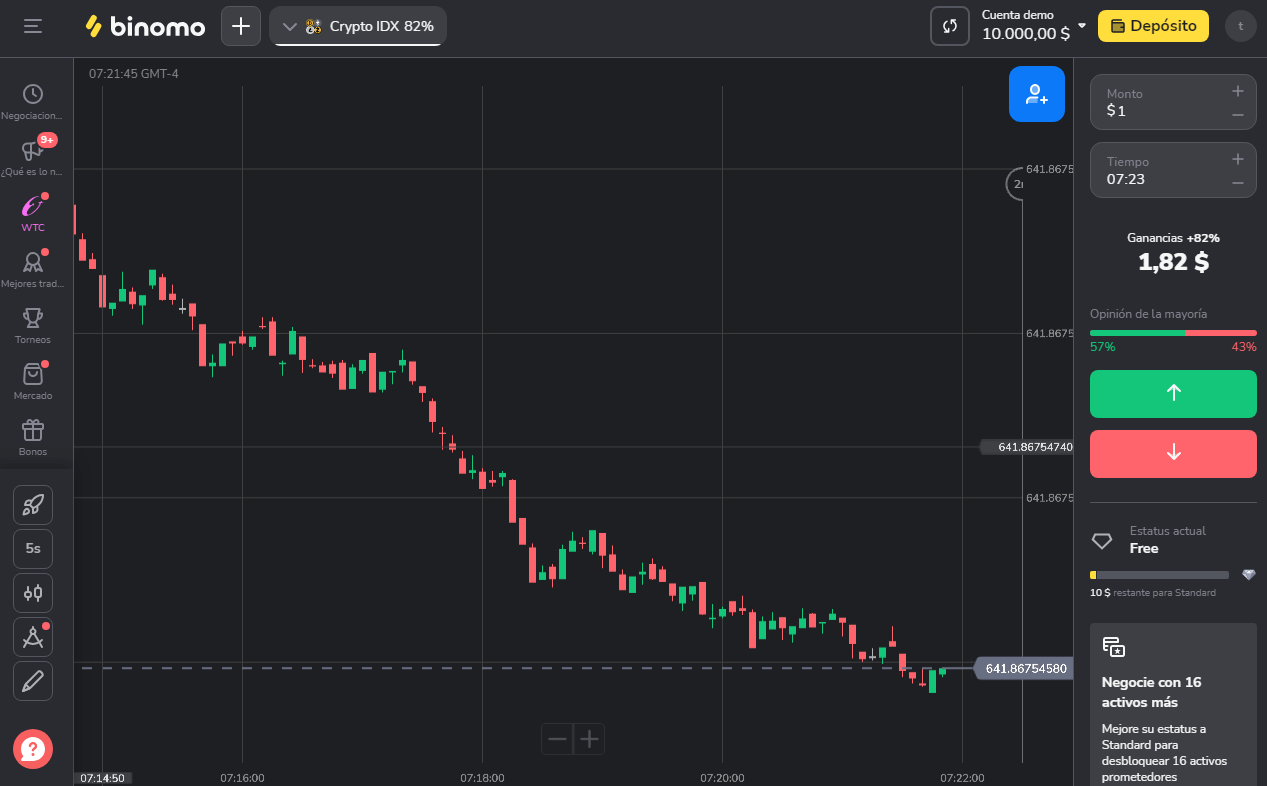Click the 10.000,00 $ balance
The width and height of the screenshot is (1267, 786).
[1026, 33]
